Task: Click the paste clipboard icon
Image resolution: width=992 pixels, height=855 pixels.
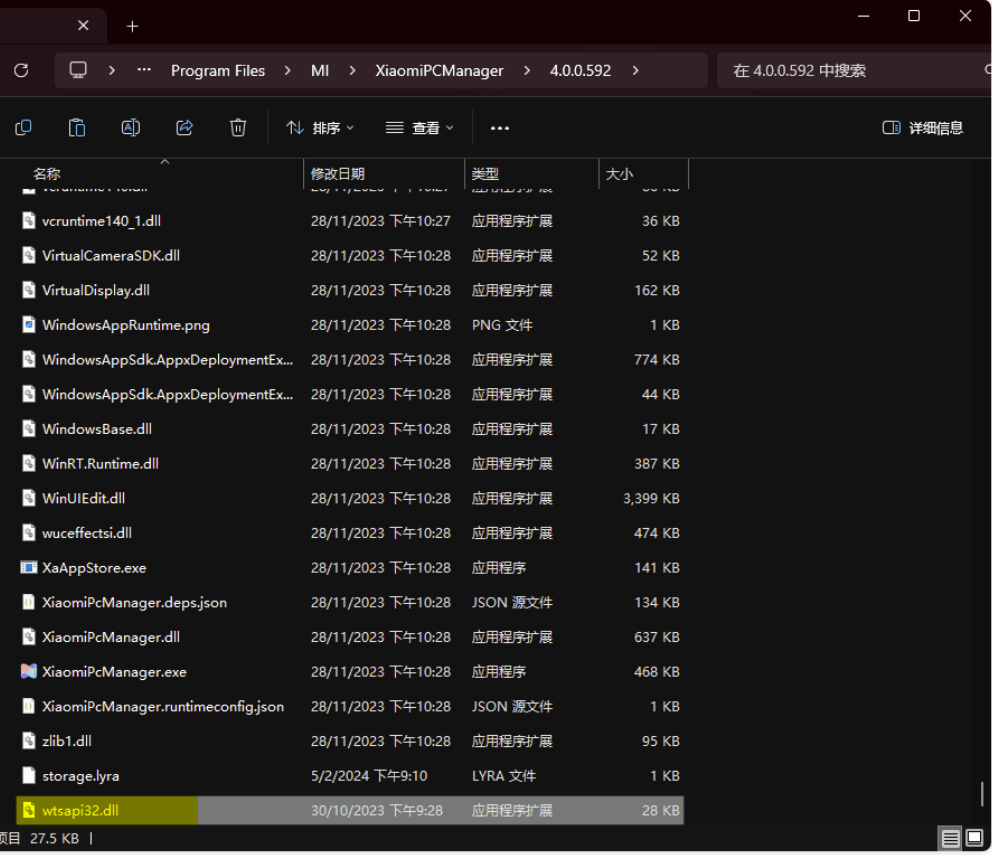Action: [x=77, y=127]
